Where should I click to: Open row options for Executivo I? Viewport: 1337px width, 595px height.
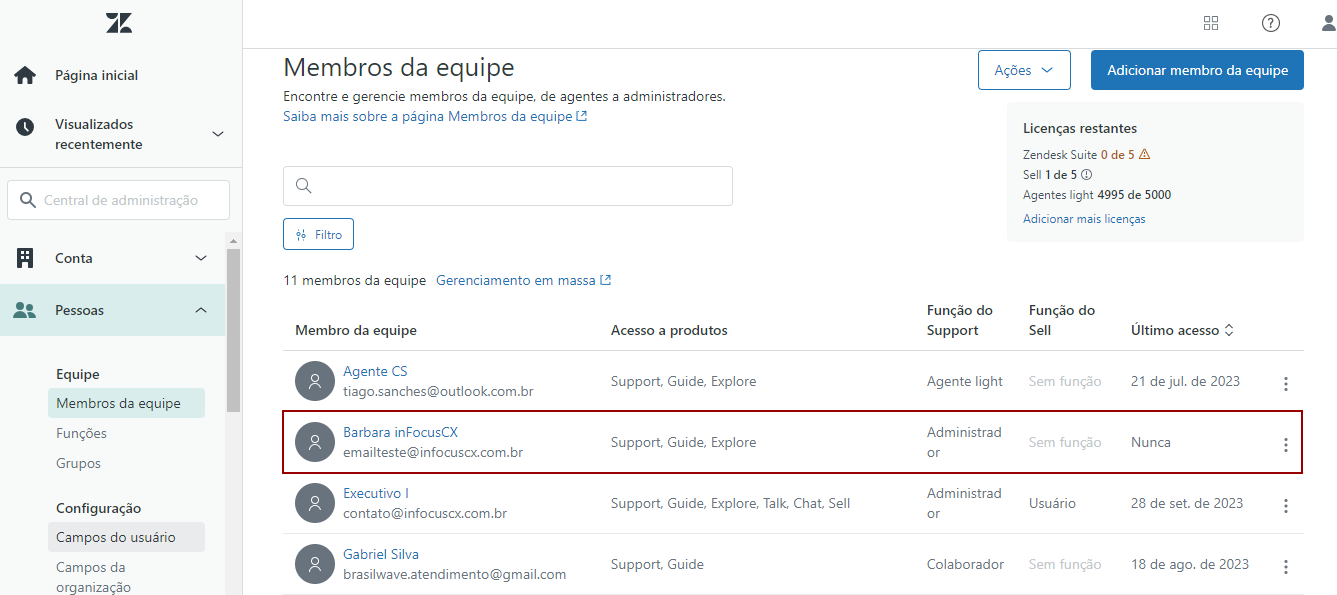pyautogui.click(x=1285, y=505)
